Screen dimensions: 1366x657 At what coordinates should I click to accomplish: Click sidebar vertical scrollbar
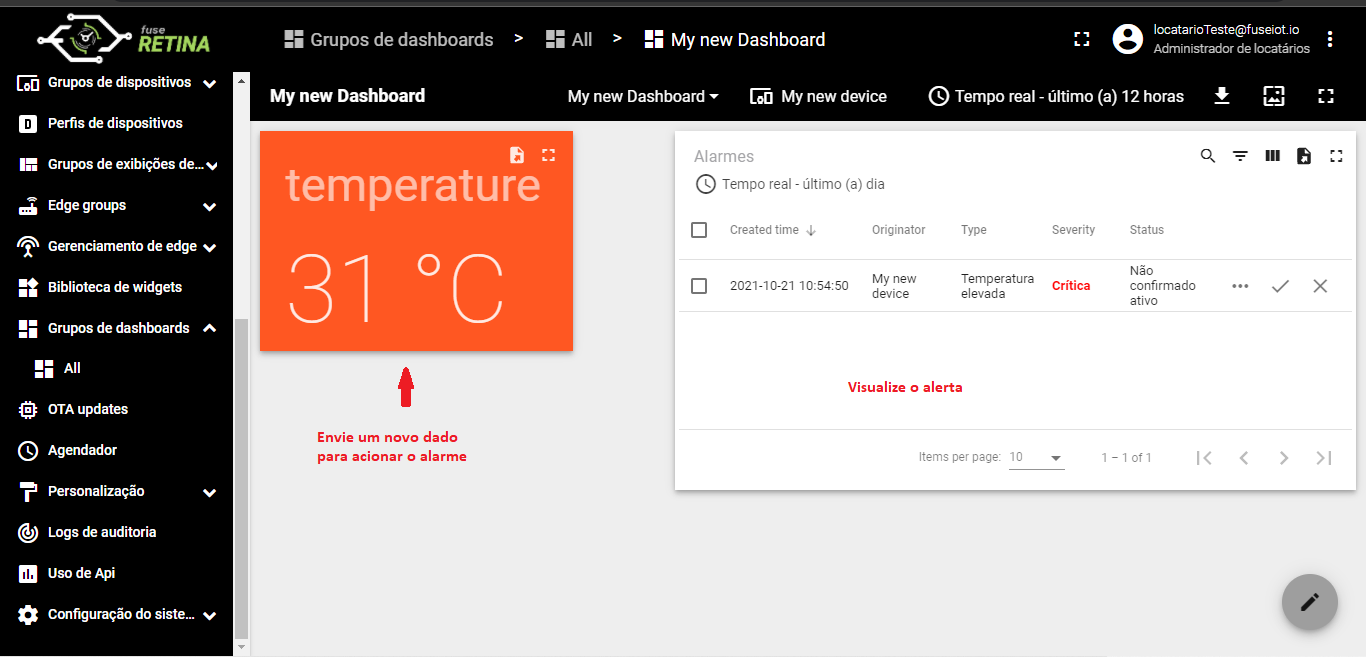point(240,478)
